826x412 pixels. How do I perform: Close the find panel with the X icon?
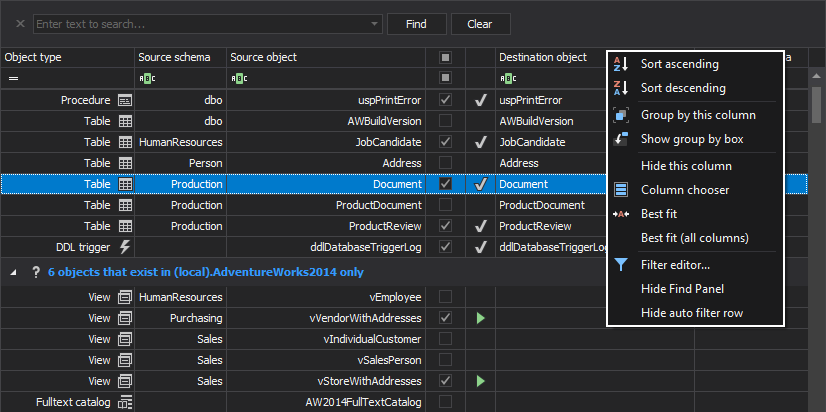pyautogui.click(x=20, y=24)
